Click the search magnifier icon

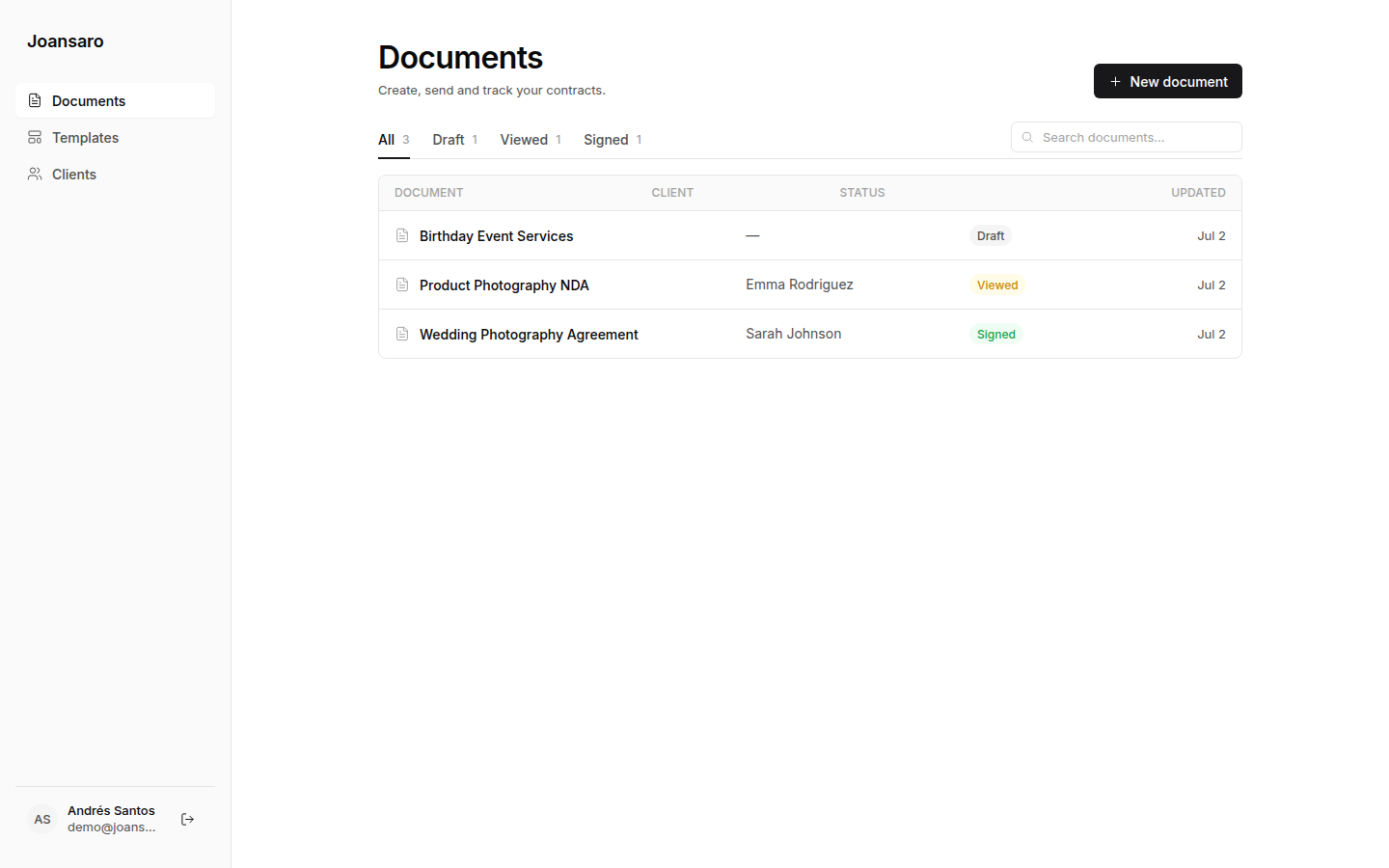click(1027, 137)
